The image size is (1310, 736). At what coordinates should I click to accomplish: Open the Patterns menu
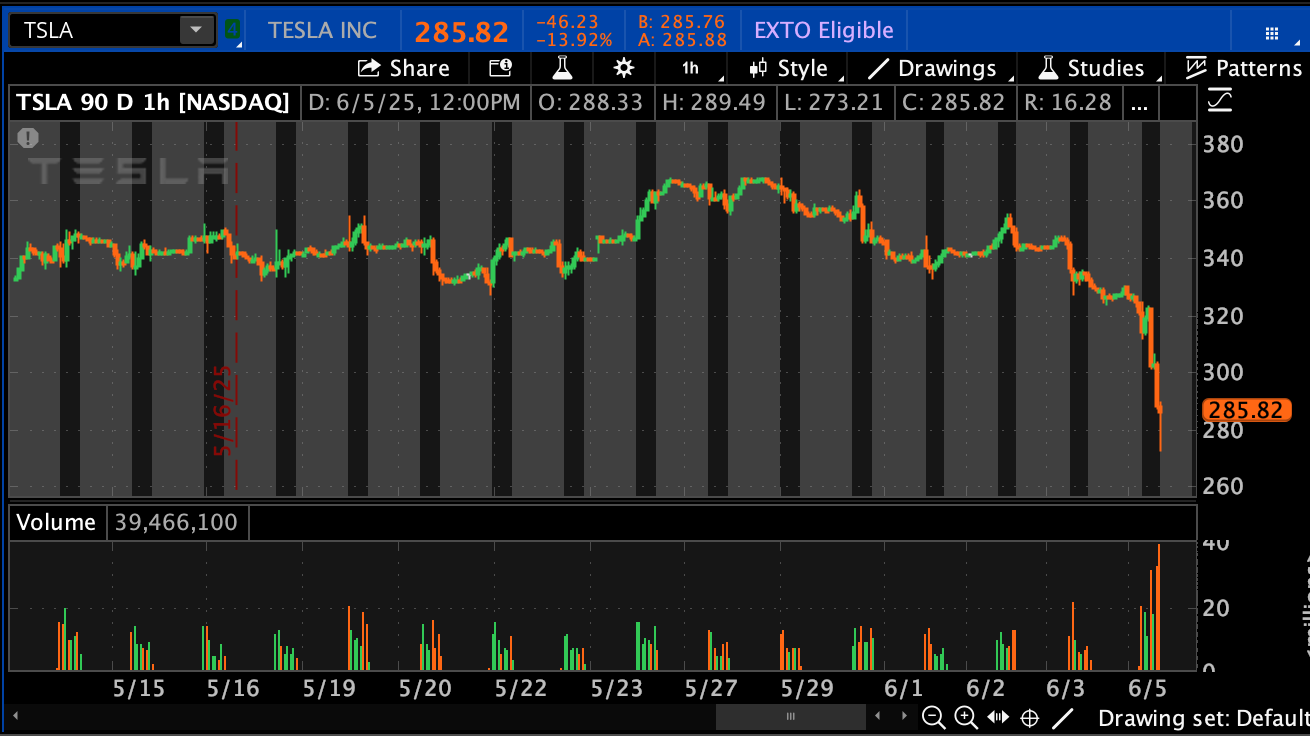coord(1244,68)
